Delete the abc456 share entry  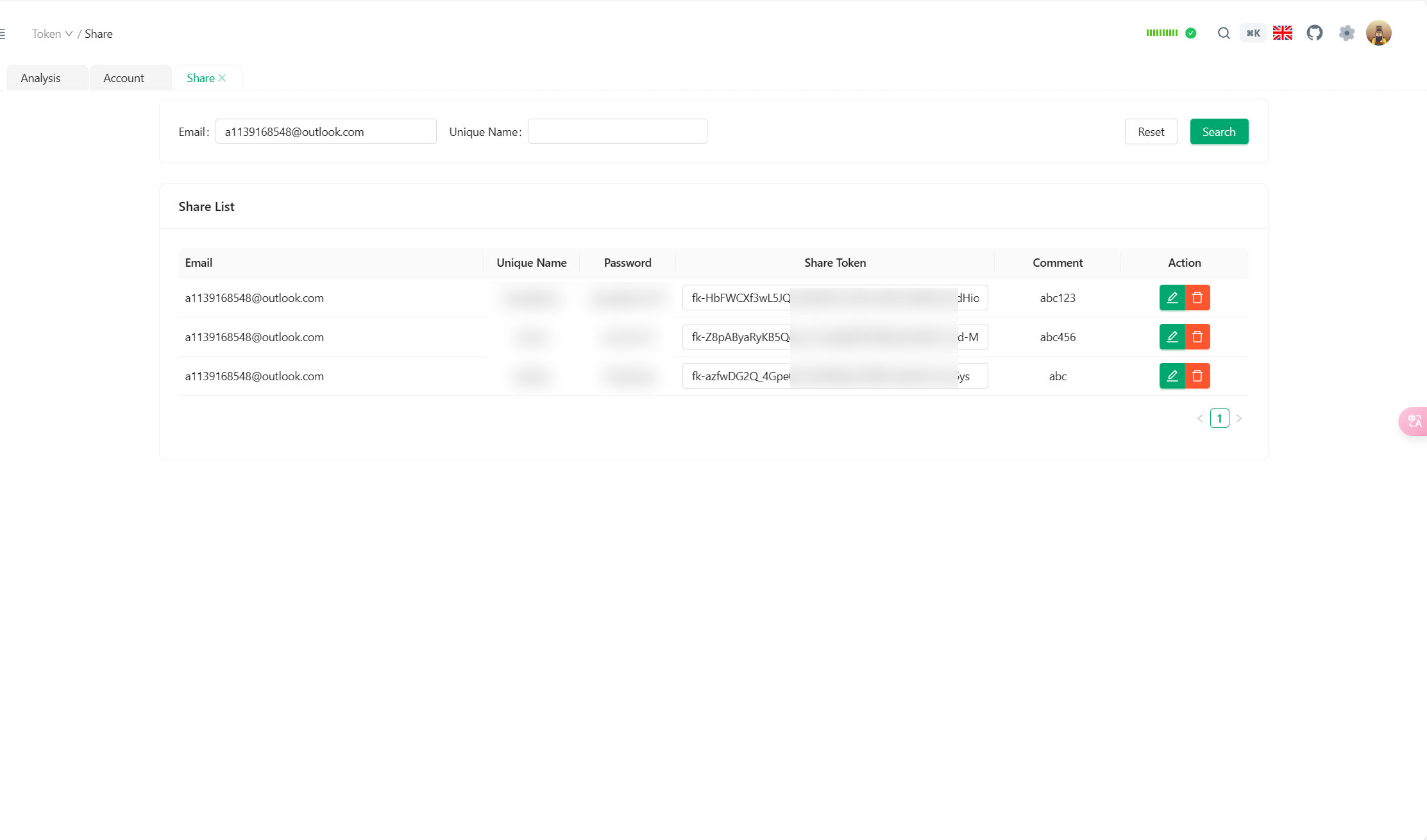click(1197, 337)
